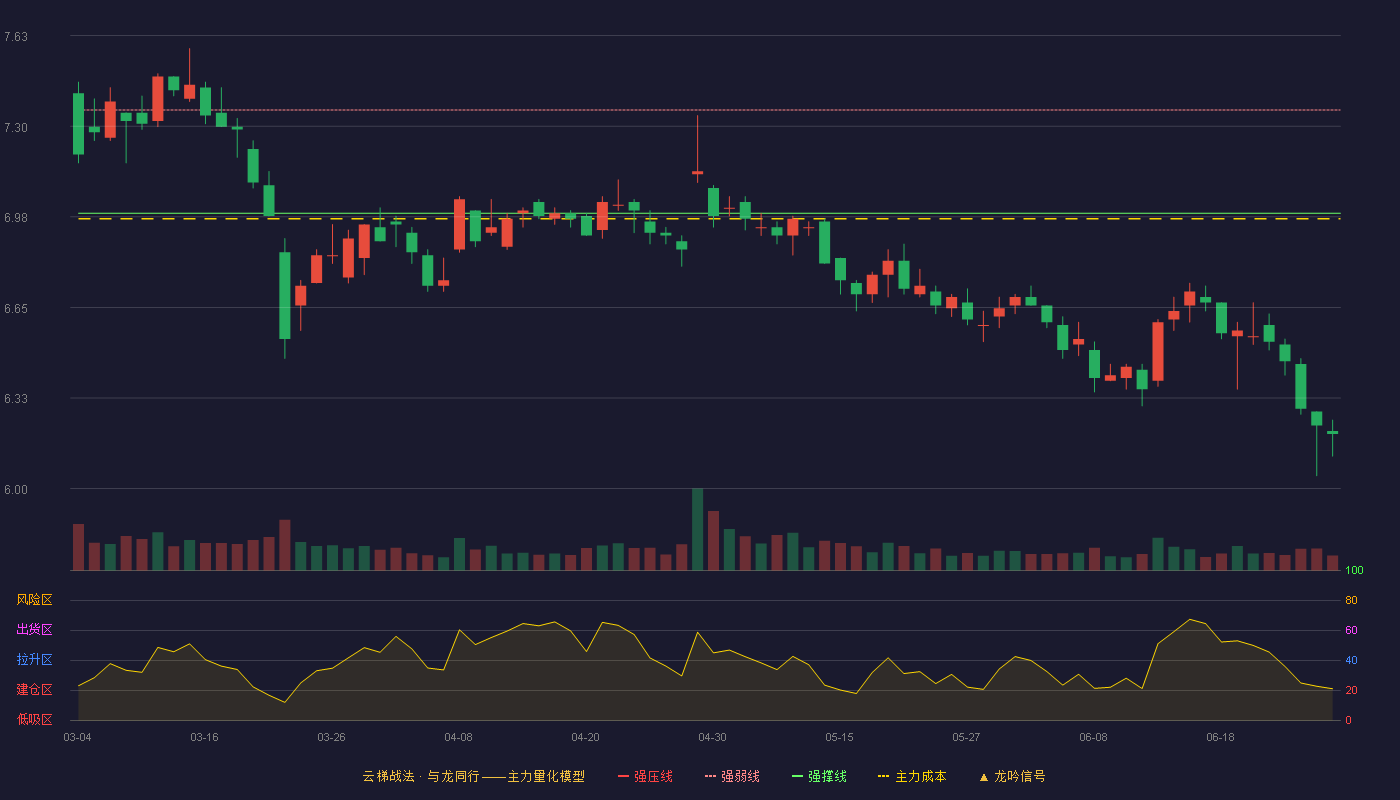Click the 出货区 zone label
The width and height of the screenshot is (1400, 800).
pyautogui.click(x=34, y=630)
